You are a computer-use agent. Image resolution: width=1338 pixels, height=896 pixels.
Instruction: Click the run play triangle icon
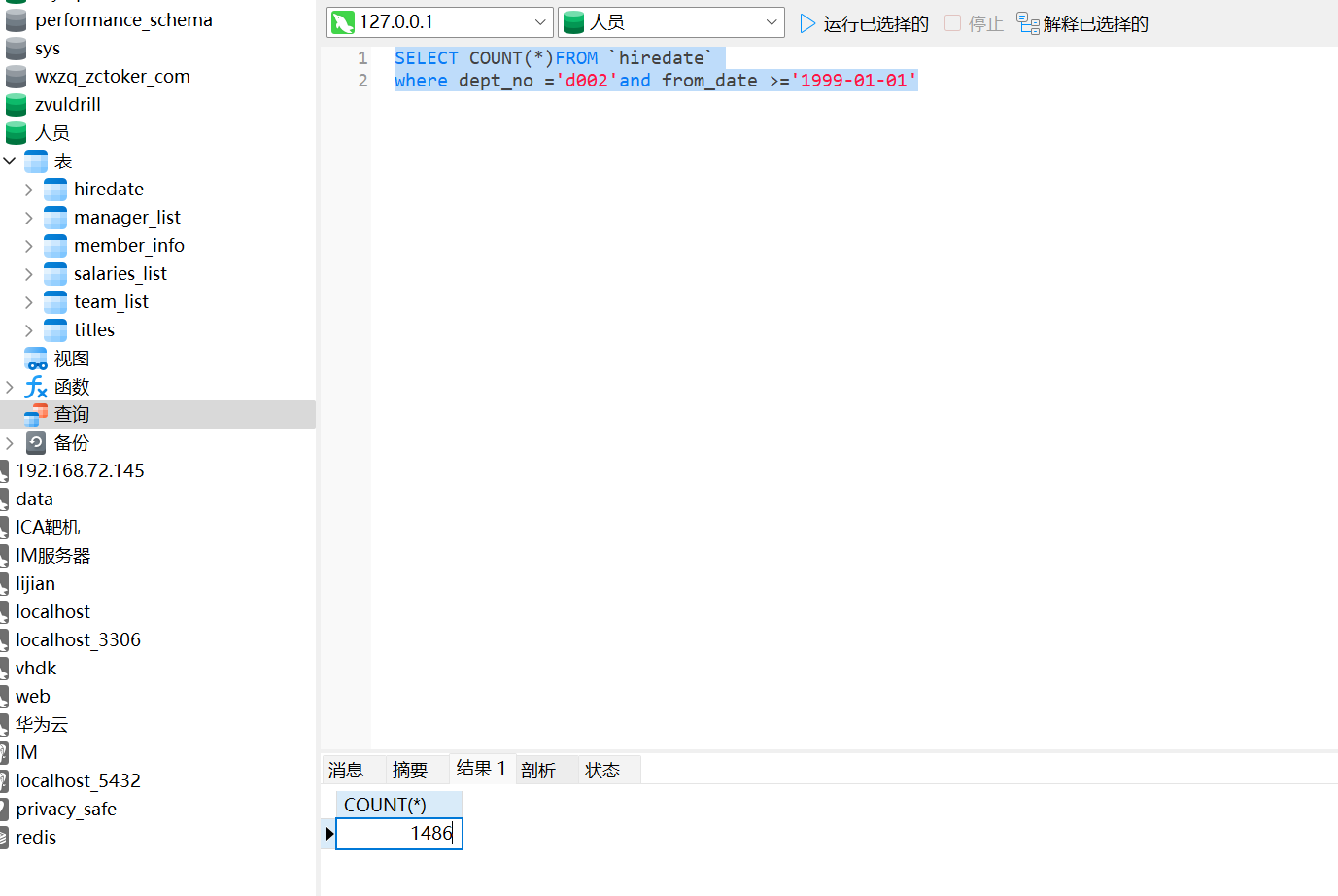coord(807,23)
